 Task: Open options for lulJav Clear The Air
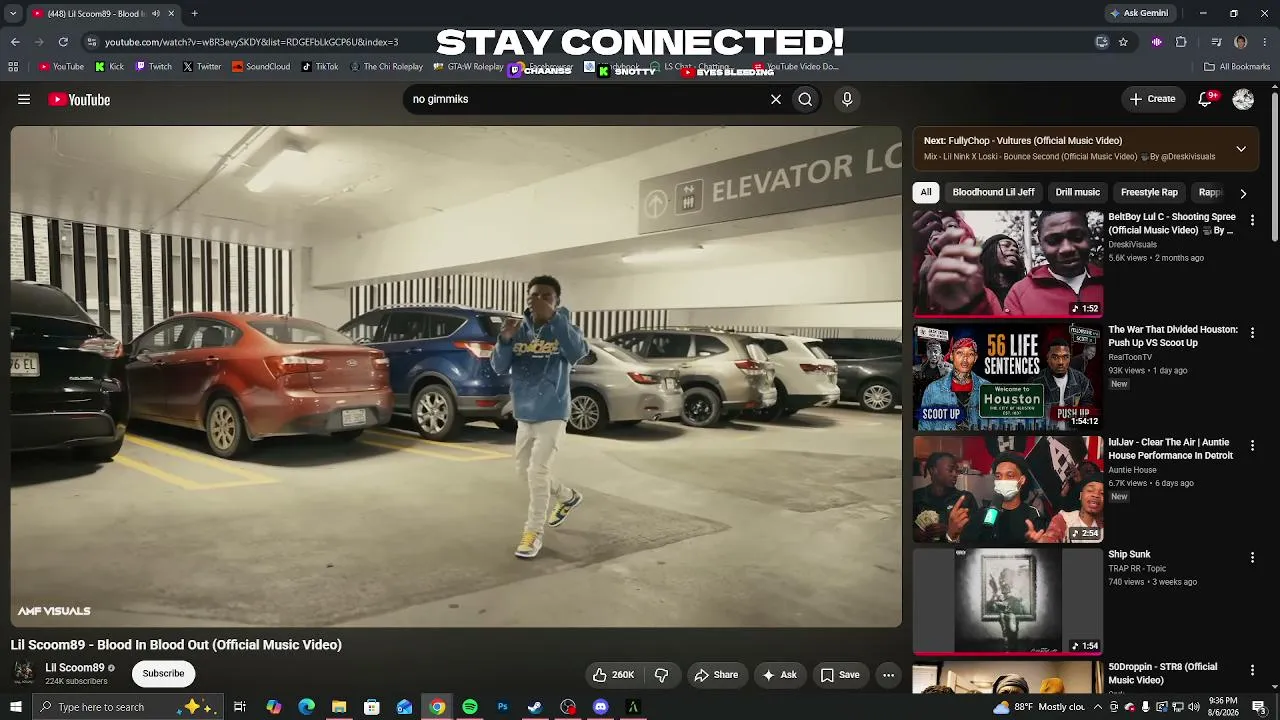point(1252,445)
